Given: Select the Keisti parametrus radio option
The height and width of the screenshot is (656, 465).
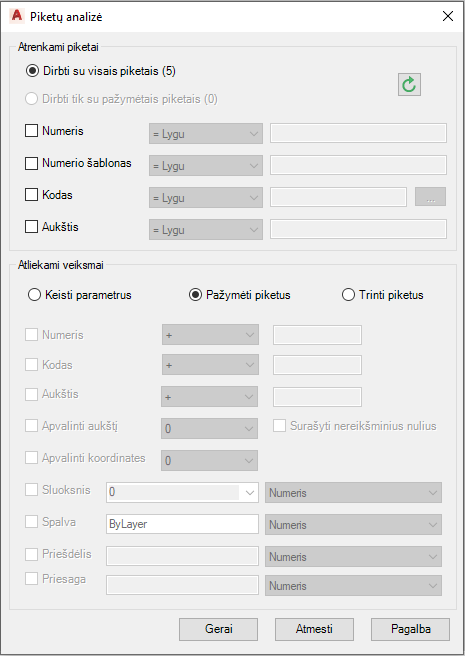Looking at the screenshot, I should [x=34, y=295].
